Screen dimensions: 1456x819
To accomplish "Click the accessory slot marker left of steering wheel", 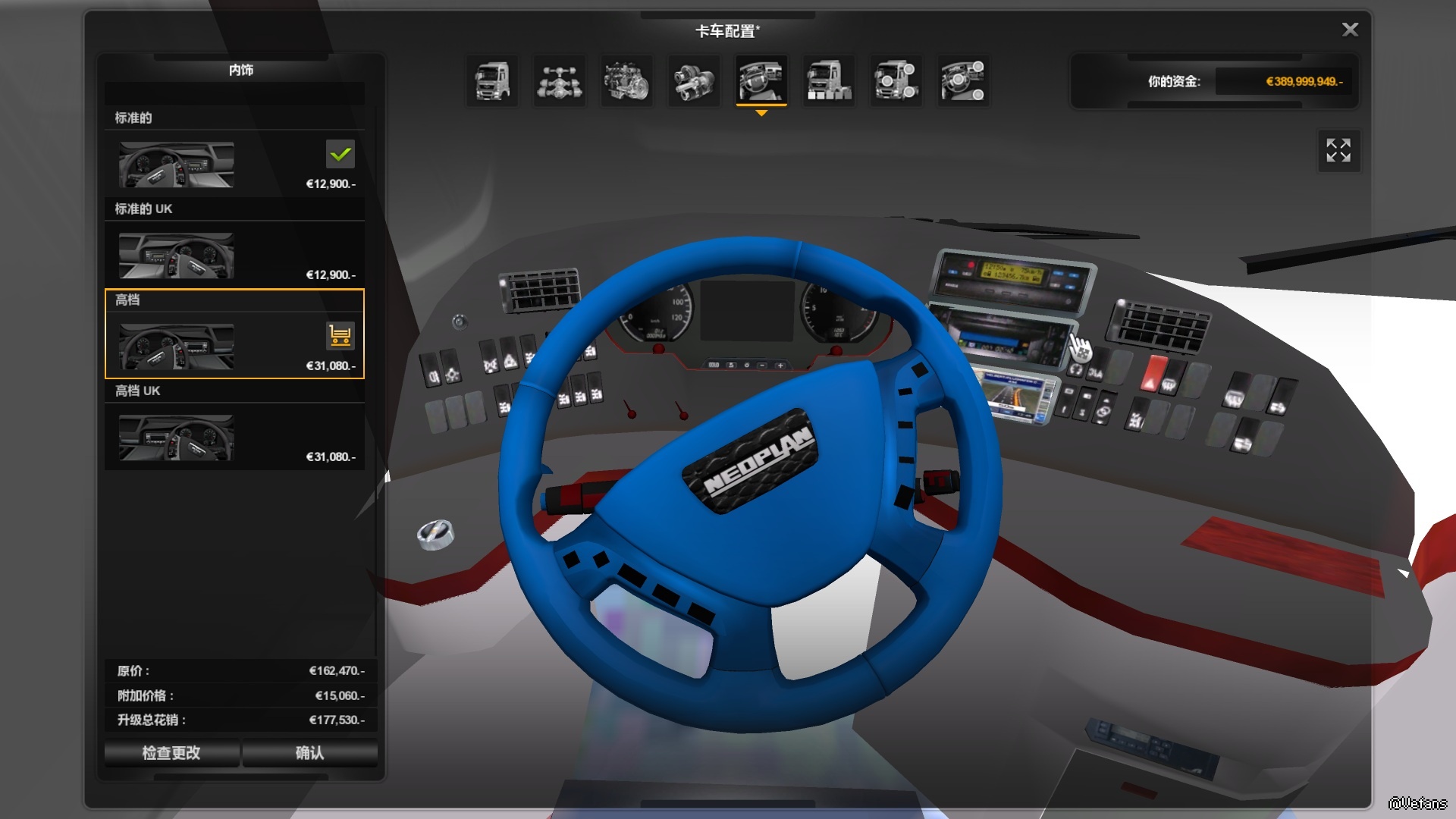I will click(435, 534).
